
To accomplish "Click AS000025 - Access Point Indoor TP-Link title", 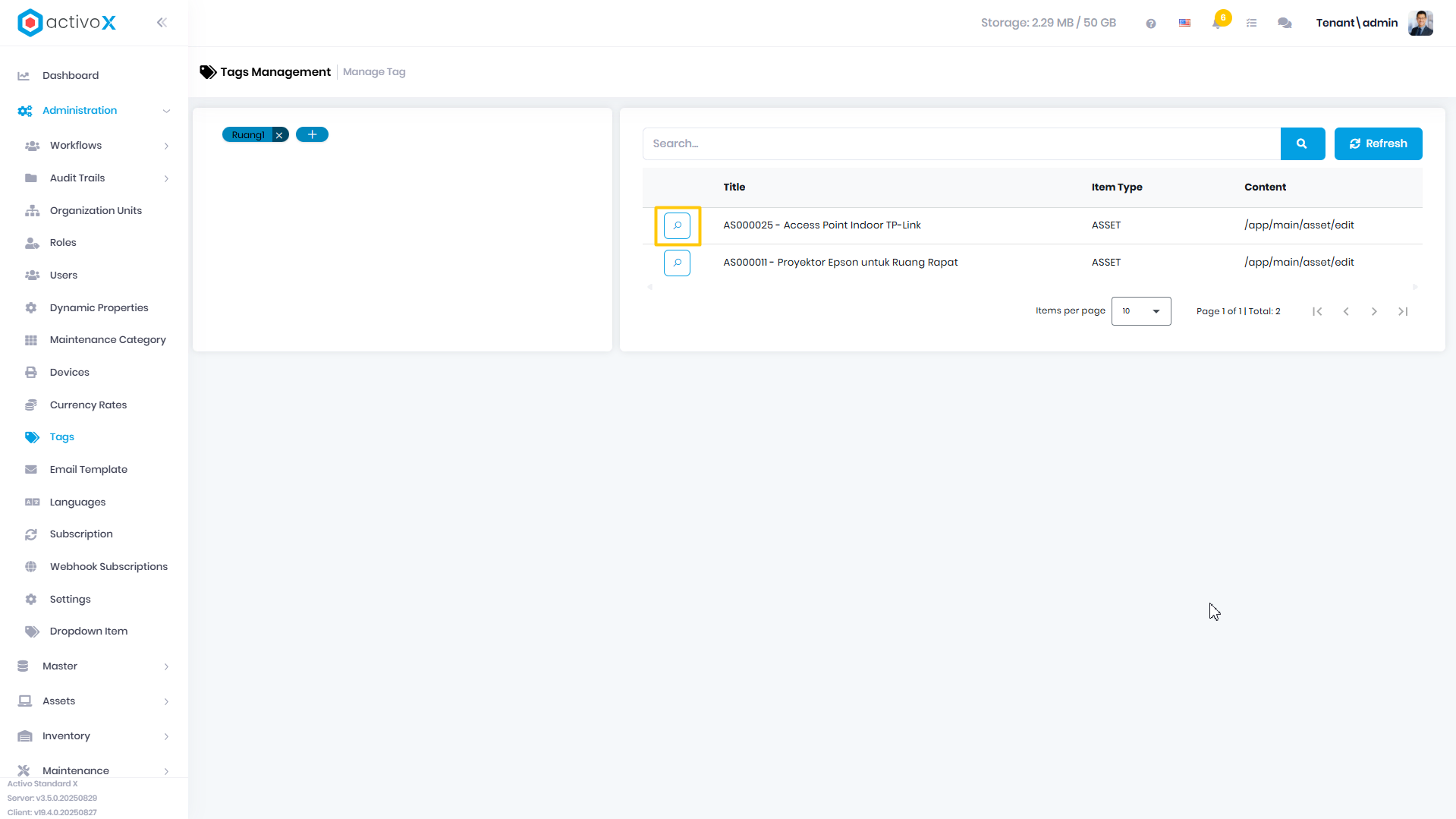I will (822, 225).
